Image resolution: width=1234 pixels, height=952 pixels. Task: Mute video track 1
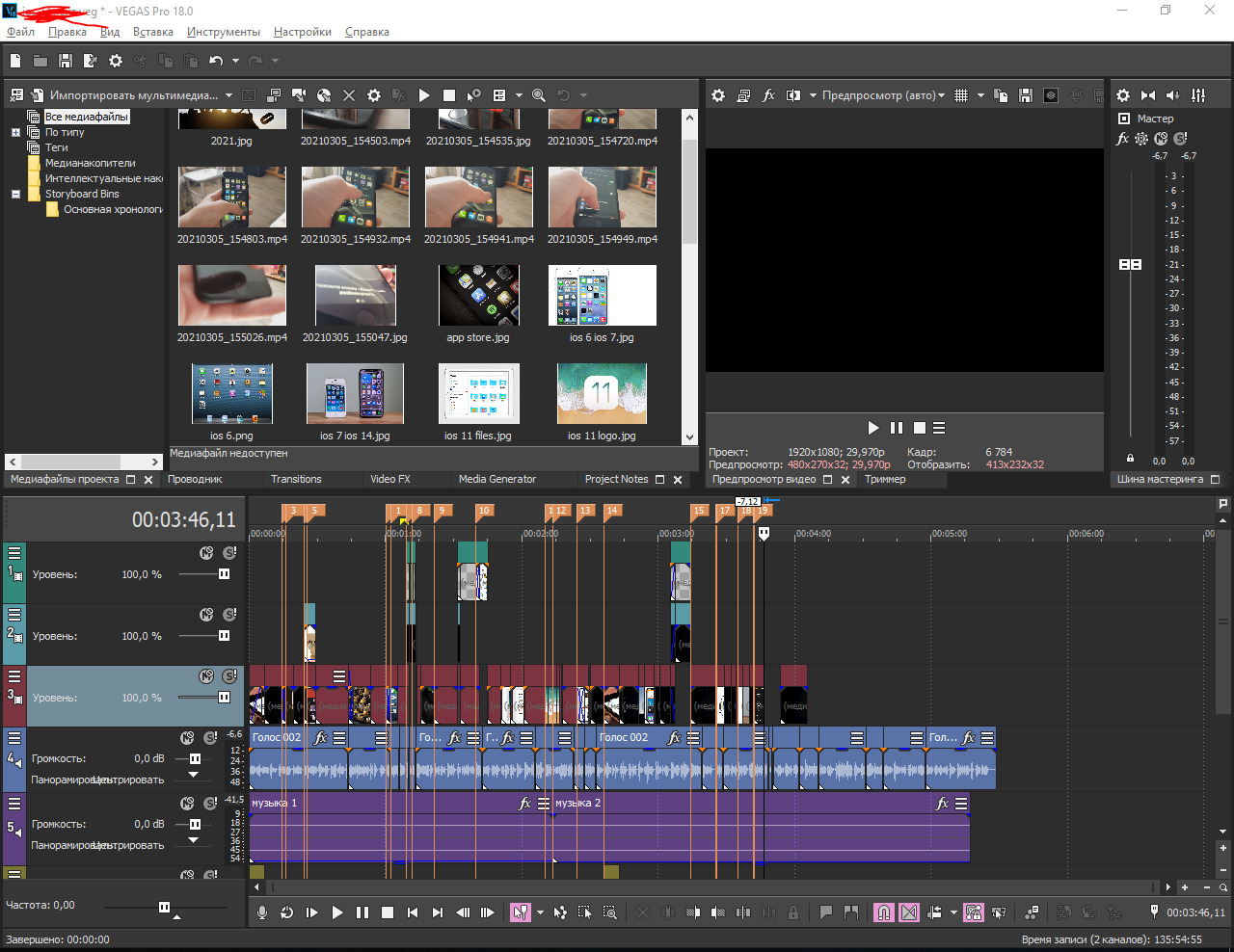[206, 553]
